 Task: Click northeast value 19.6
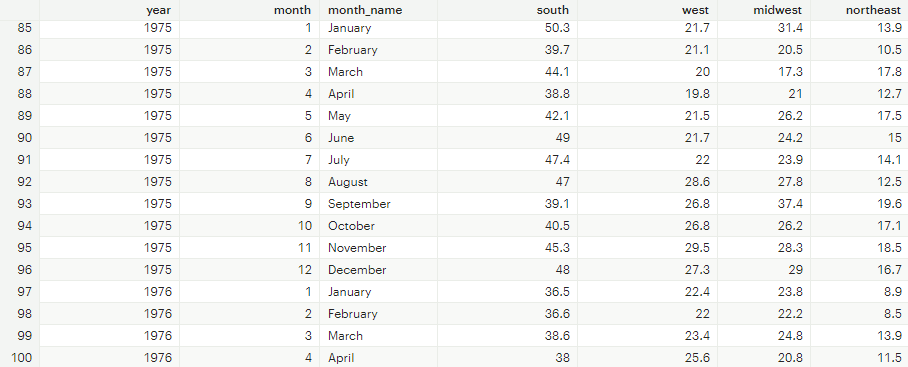click(x=890, y=204)
